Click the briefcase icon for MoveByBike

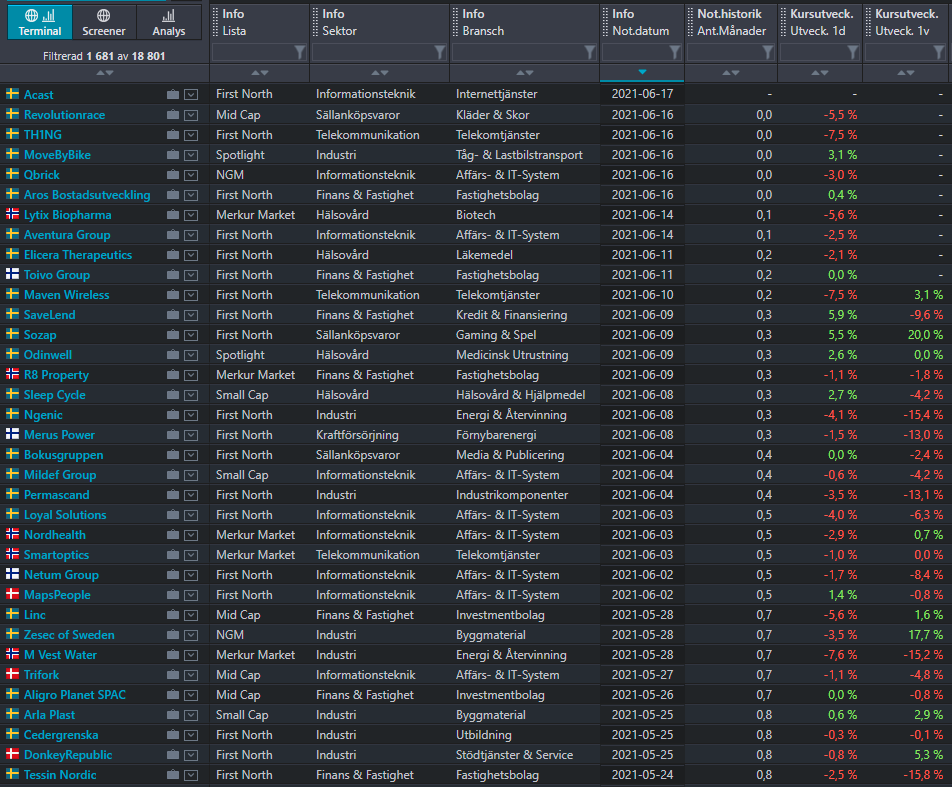pyautogui.click(x=173, y=154)
